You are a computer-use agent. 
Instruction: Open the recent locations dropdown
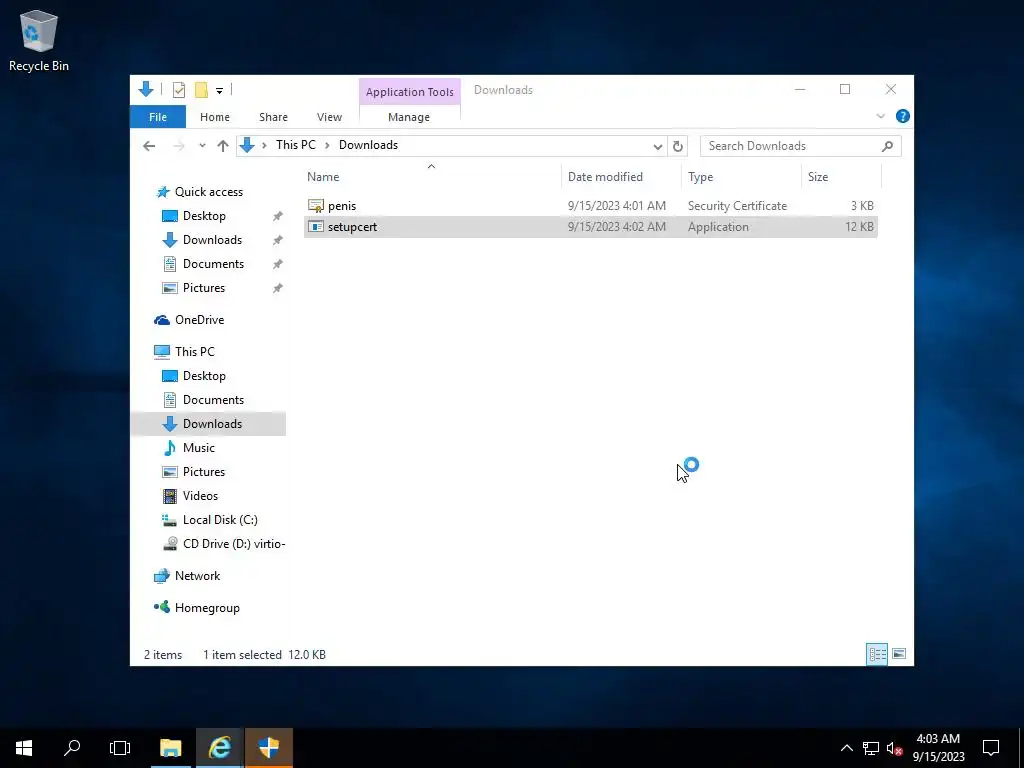[202, 146]
